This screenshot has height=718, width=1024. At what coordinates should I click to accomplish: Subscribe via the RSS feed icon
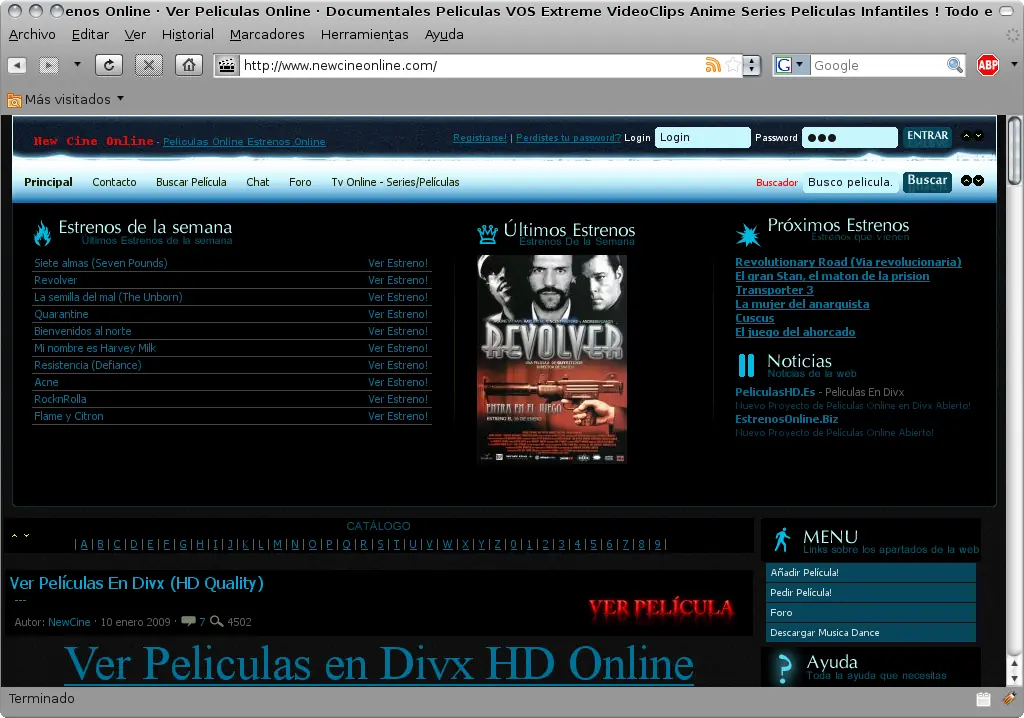tap(713, 65)
